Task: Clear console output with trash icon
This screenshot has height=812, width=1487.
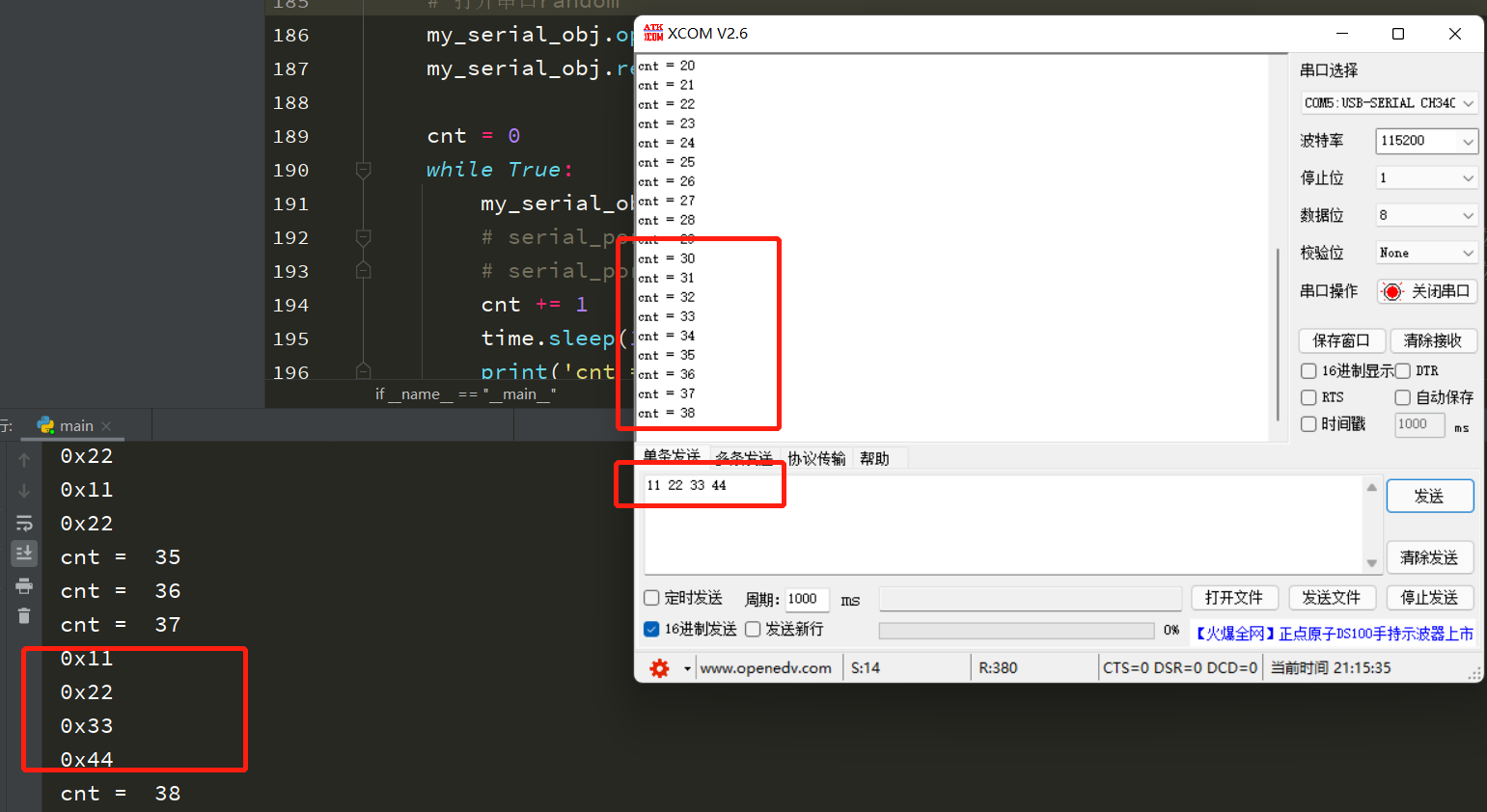Action: (x=24, y=615)
